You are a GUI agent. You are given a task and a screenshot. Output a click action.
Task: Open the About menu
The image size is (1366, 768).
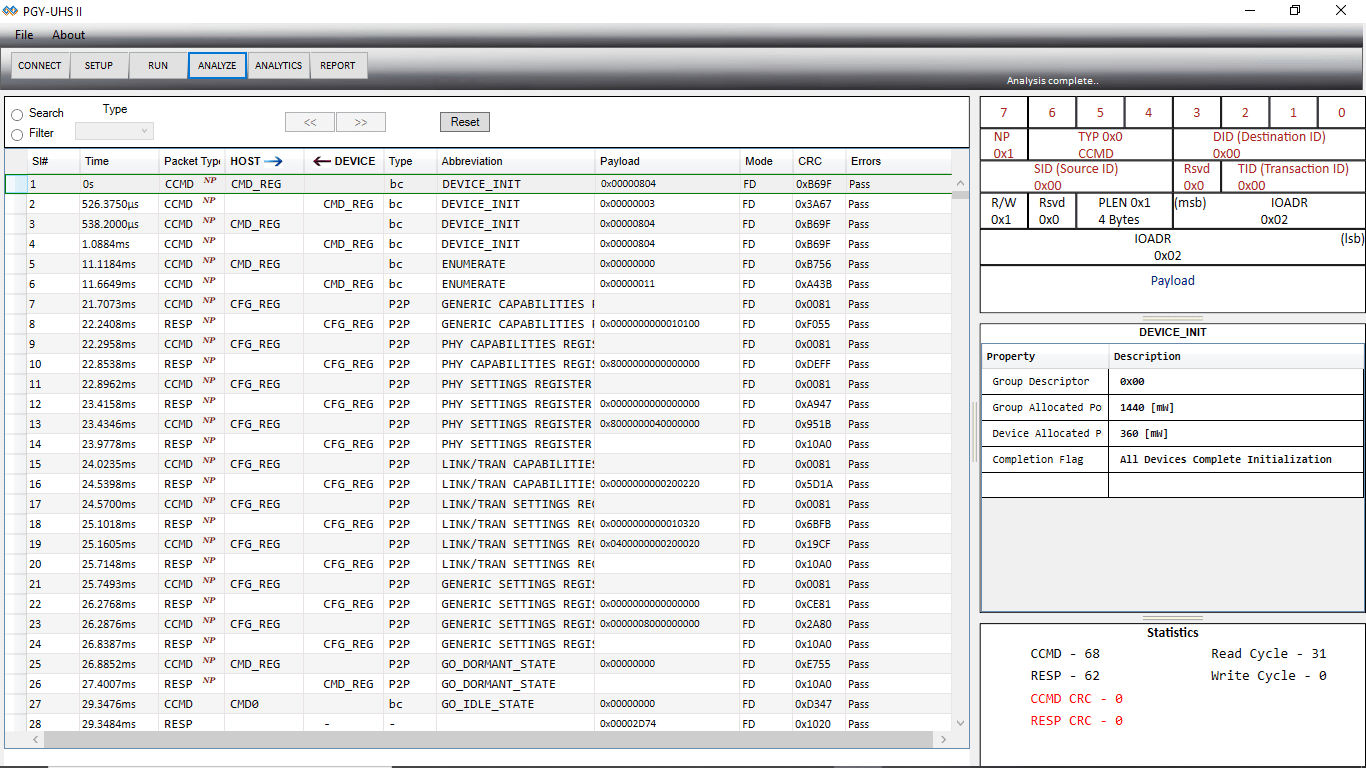point(69,35)
